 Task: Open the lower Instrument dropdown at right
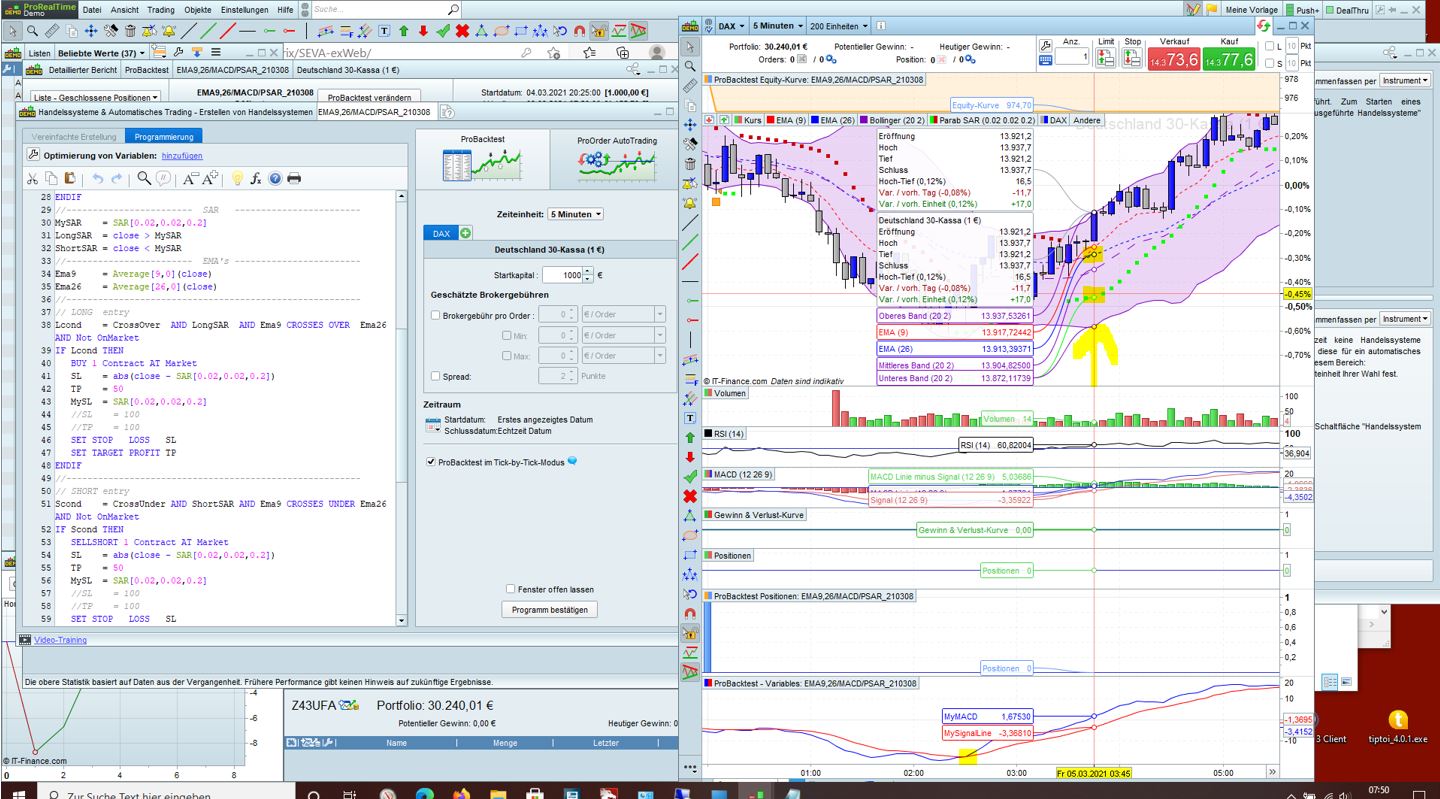pos(1405,319)
